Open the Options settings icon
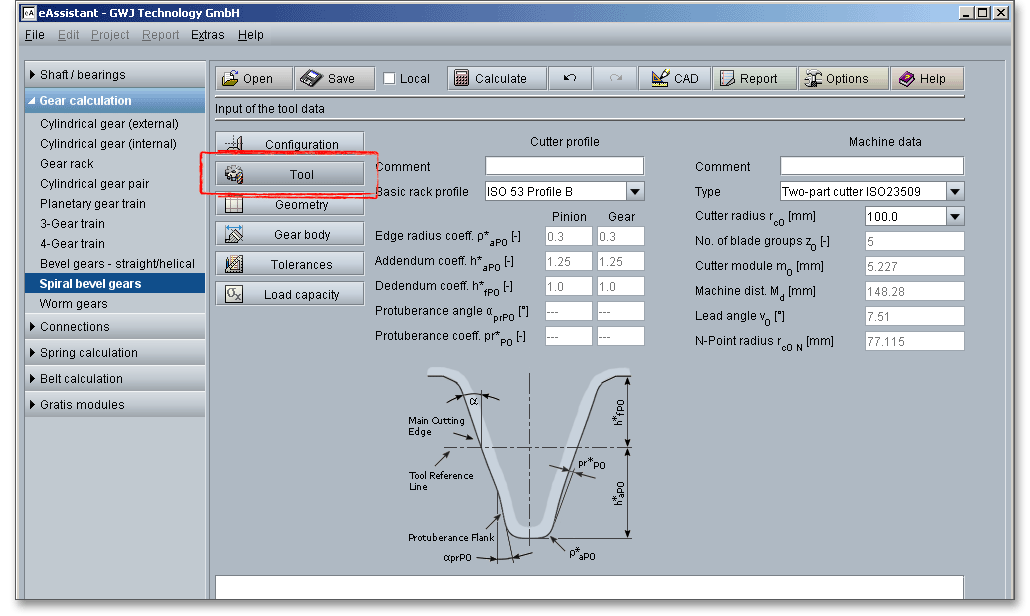Screen dimensions: 1030x616 812,79
